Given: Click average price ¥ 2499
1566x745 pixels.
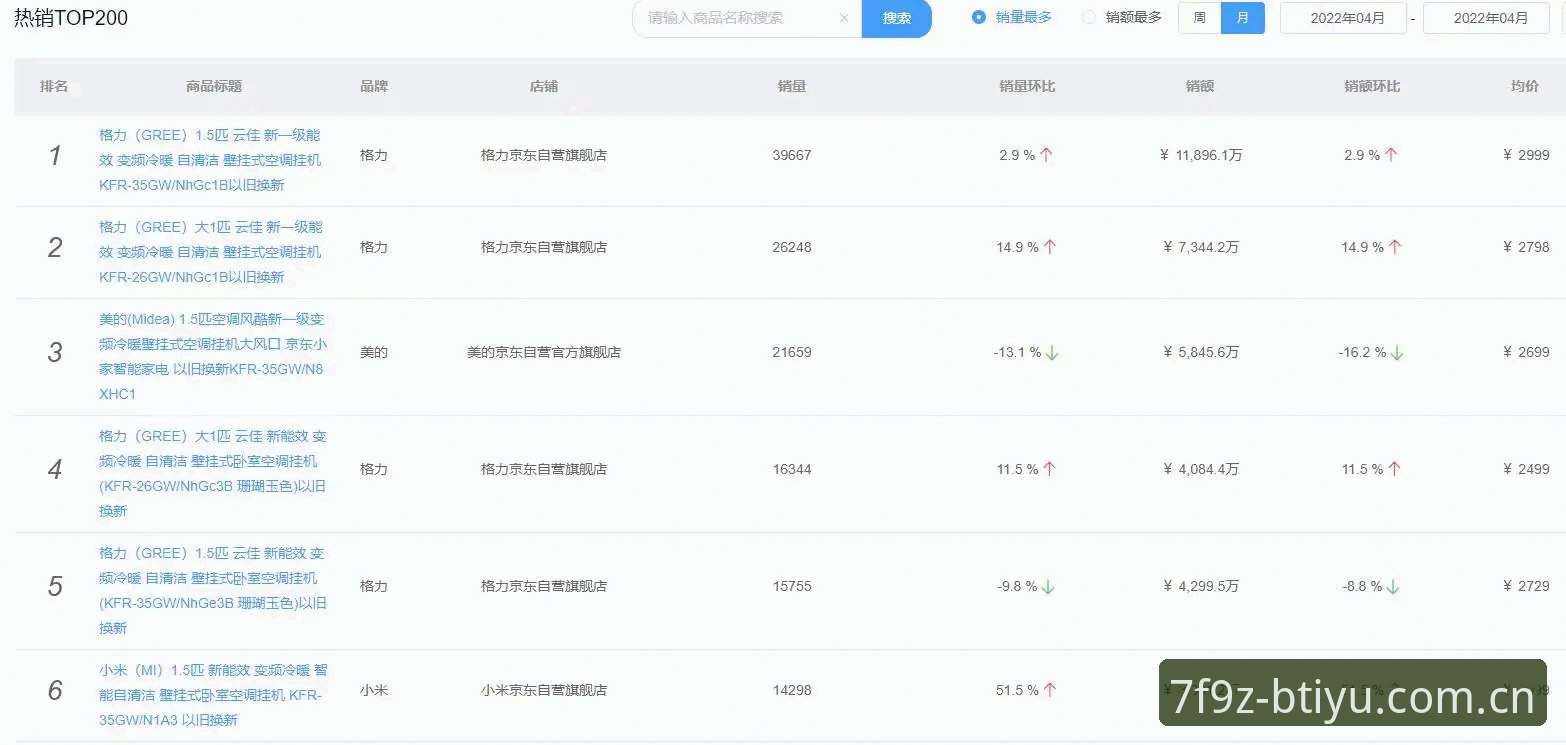Looking at the screenshot, I should pos(1526,469).
